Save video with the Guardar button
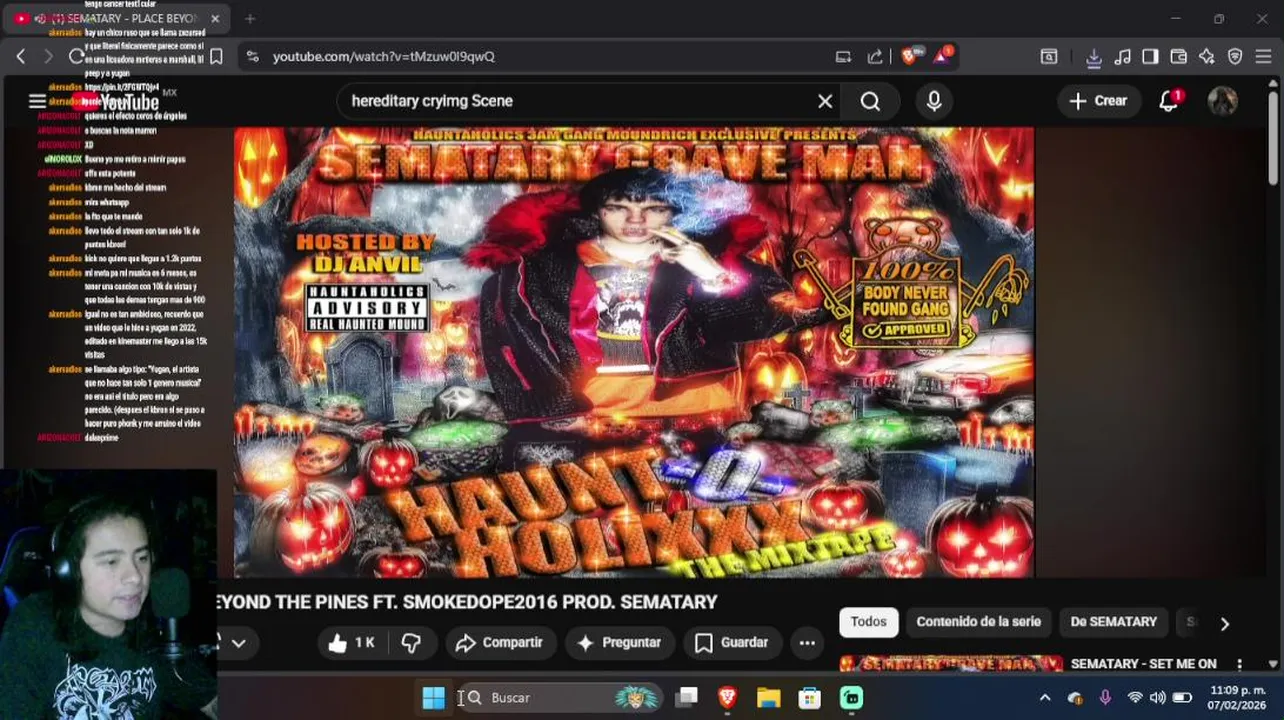 732,643
